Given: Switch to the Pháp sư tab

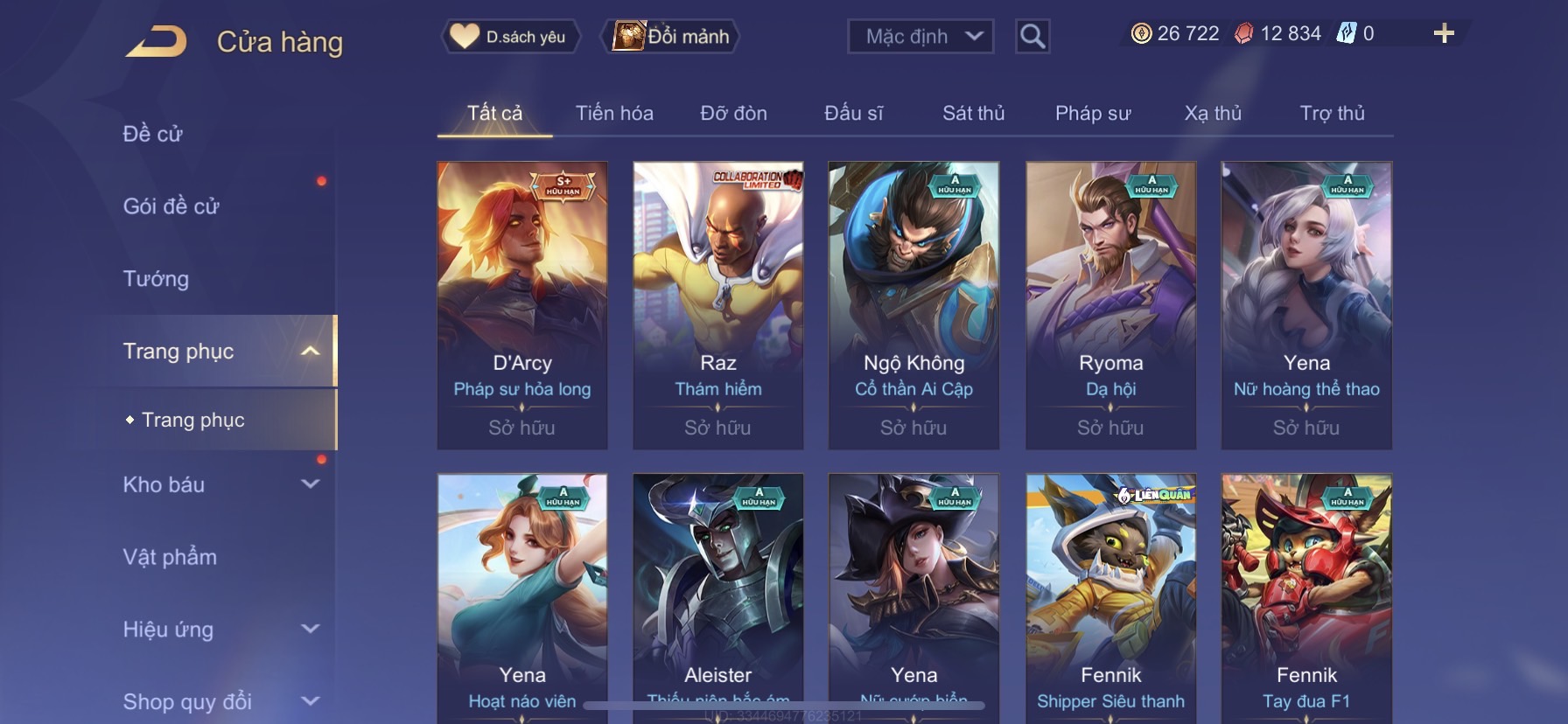Looking at the screenshot, I should pos(1093,114).
